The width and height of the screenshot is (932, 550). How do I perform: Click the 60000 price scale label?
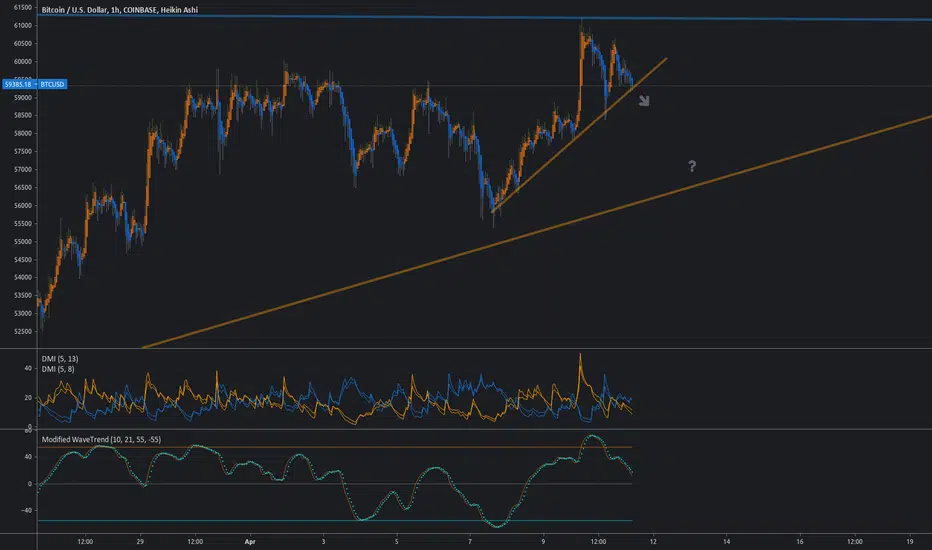tap(23, 62)
